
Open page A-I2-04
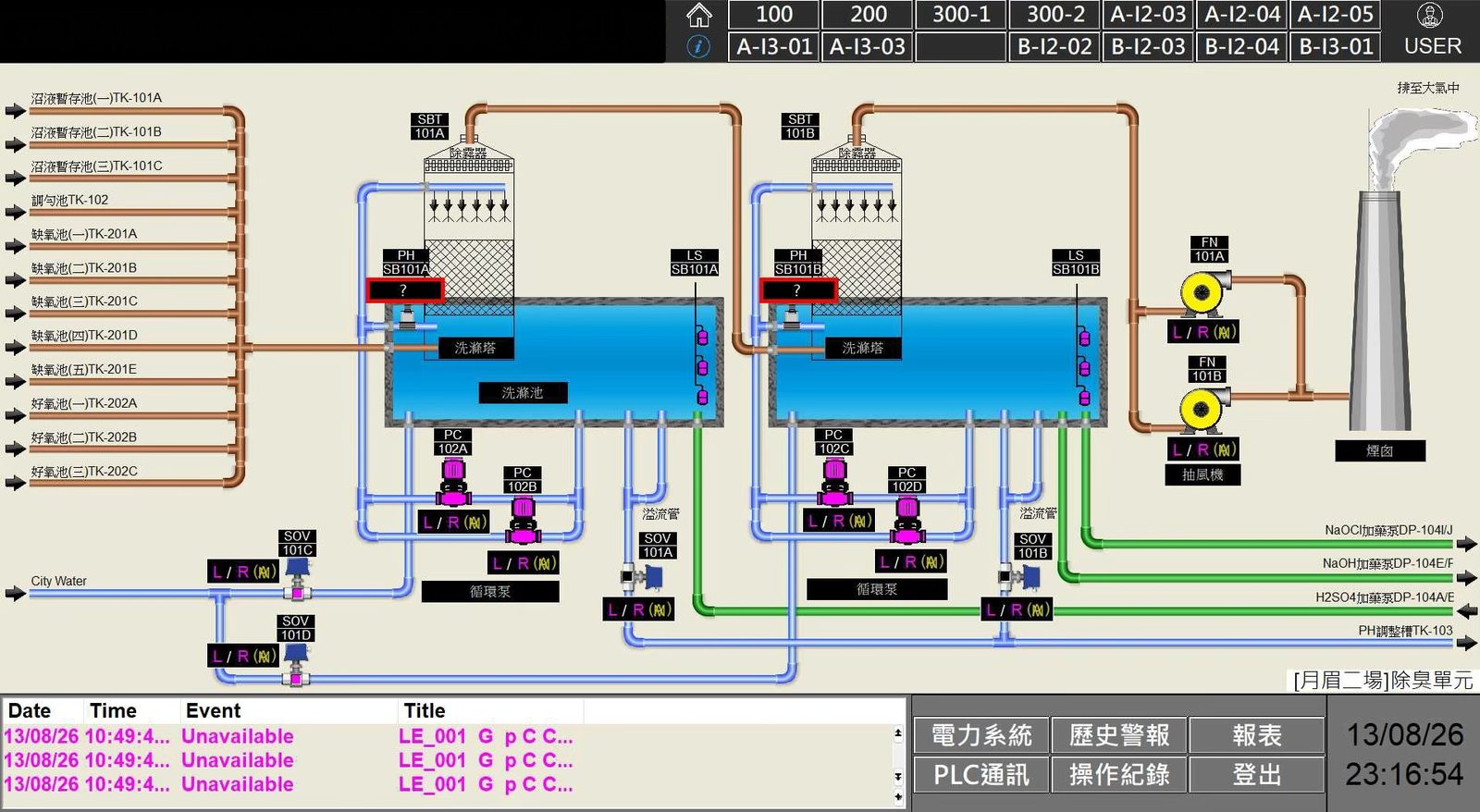1242,15
